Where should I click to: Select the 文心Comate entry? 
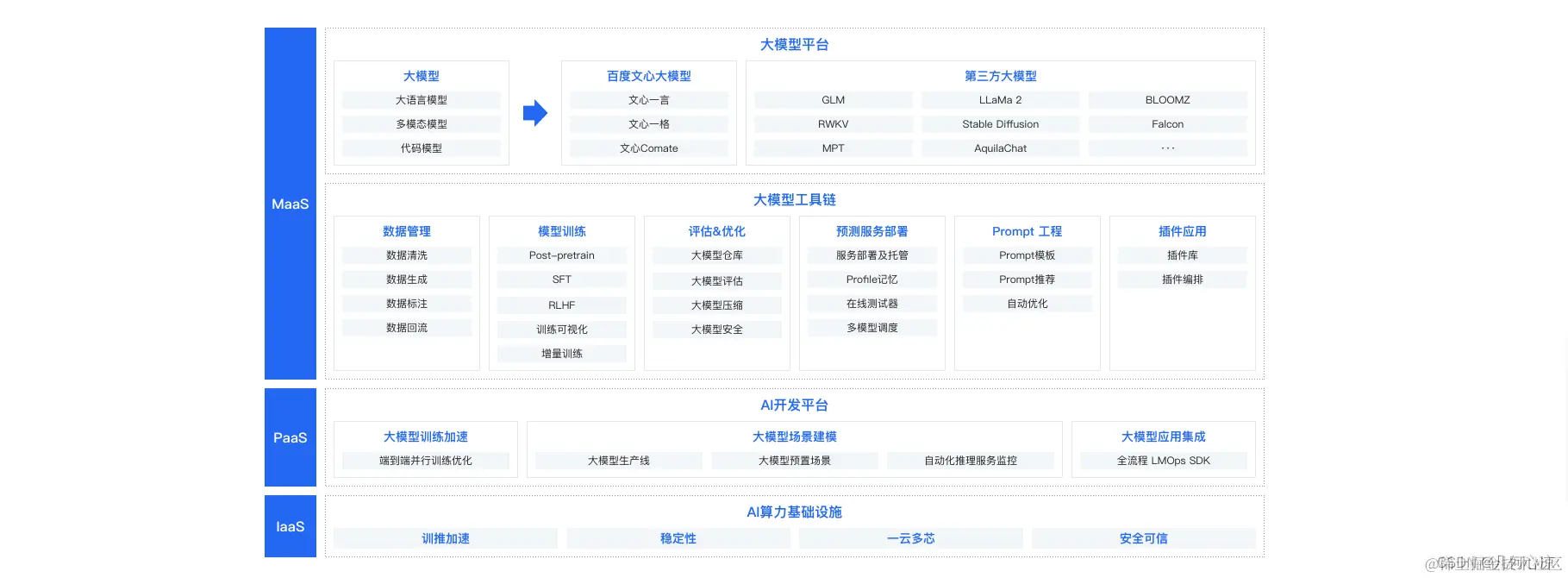coord(649,148)
